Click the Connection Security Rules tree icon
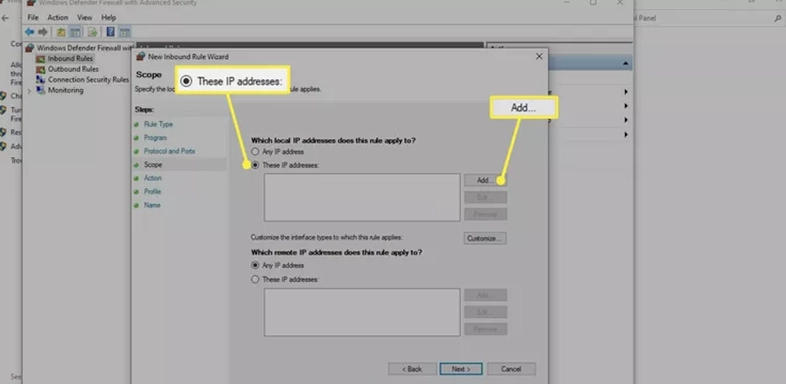The width and height of the screenshot is (786, 384). [41, 80]
